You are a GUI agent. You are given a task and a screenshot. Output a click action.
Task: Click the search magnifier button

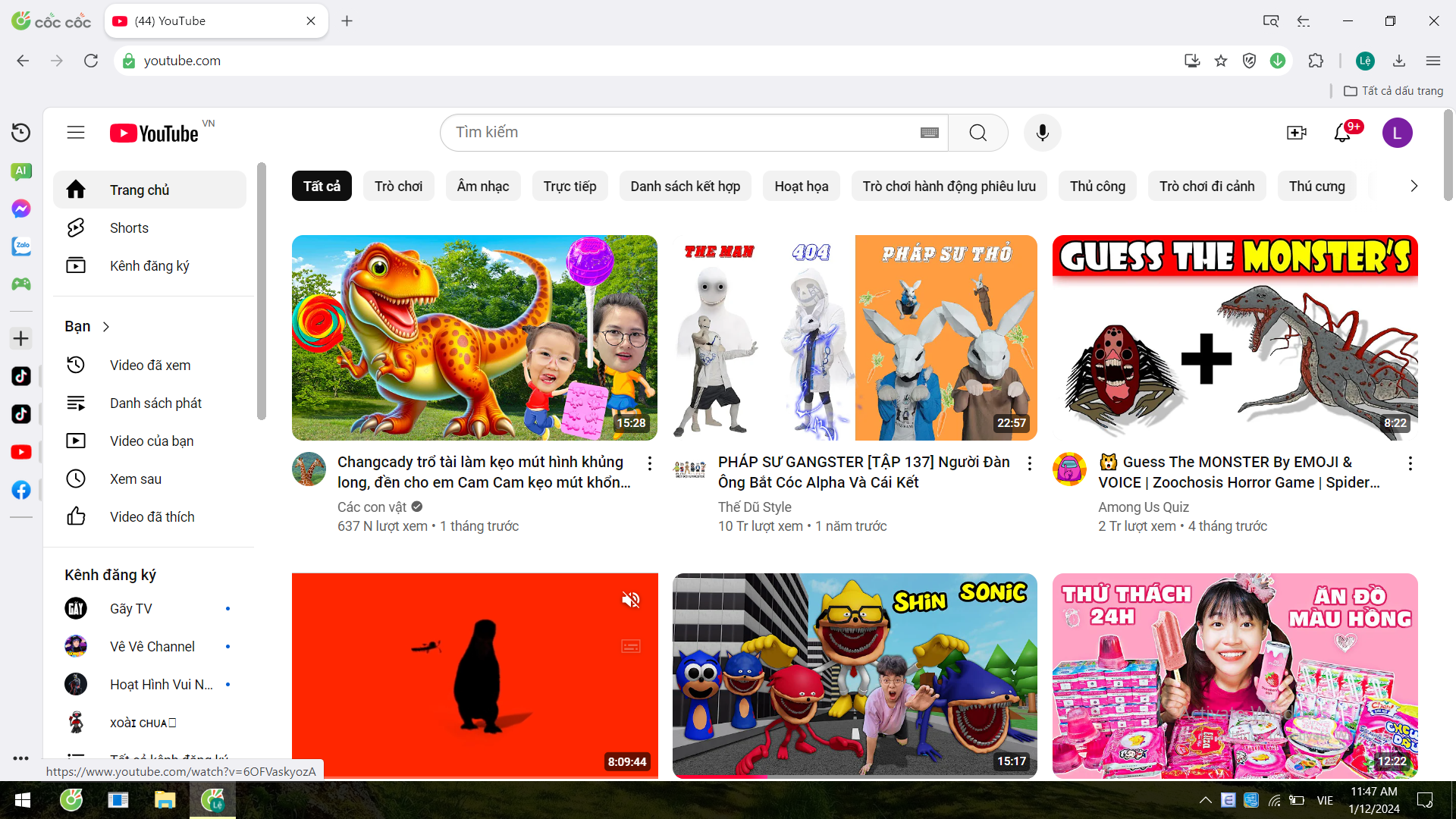coord(977,133)
